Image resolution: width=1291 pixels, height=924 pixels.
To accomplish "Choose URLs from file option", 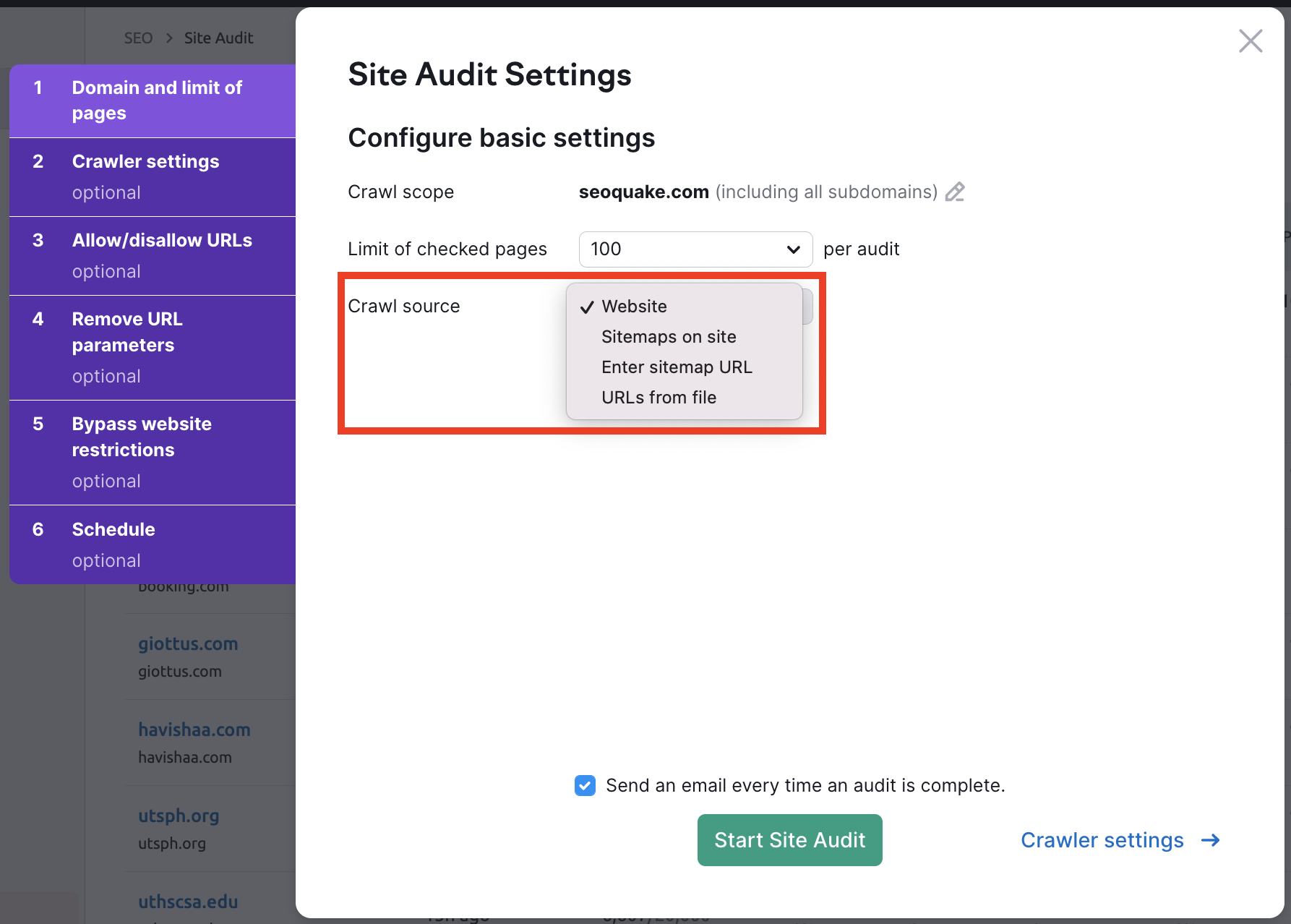I will (x=685, y=398).
